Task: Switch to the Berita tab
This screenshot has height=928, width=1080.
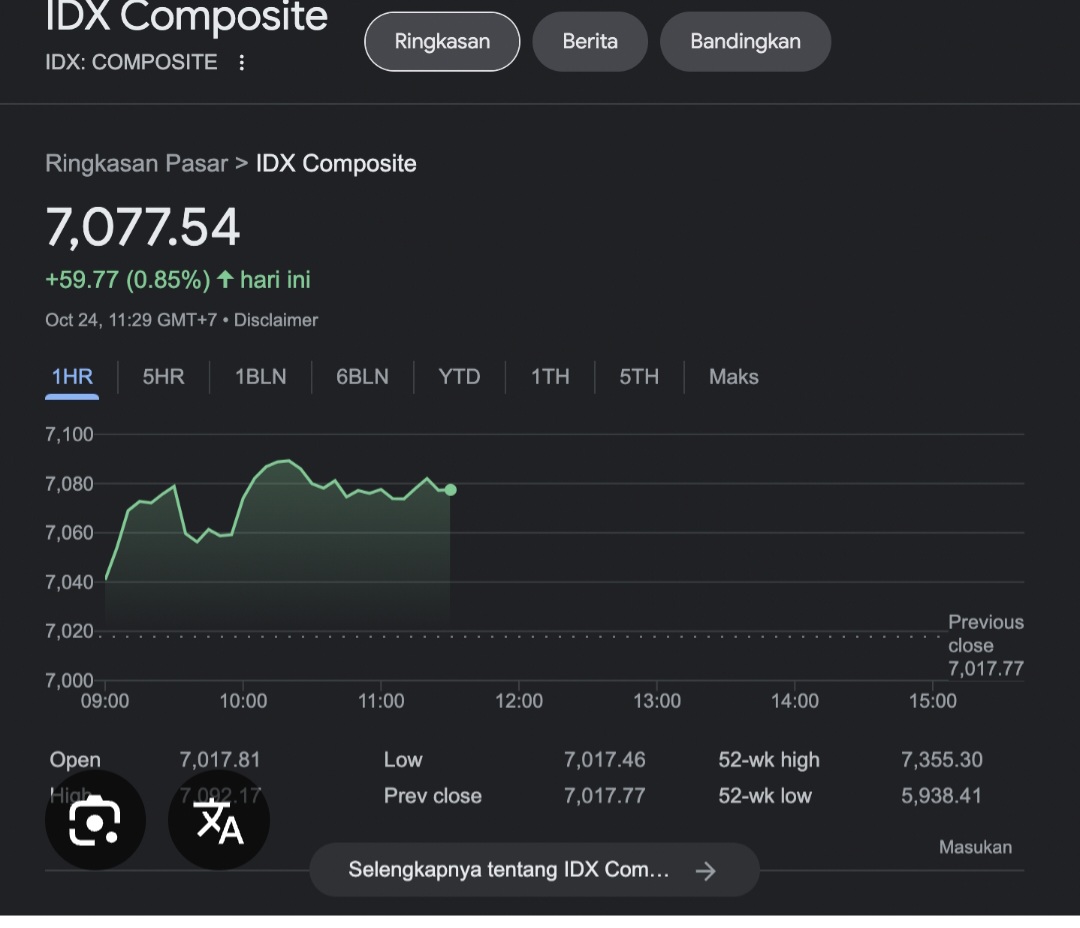Action: coord(590,42)
